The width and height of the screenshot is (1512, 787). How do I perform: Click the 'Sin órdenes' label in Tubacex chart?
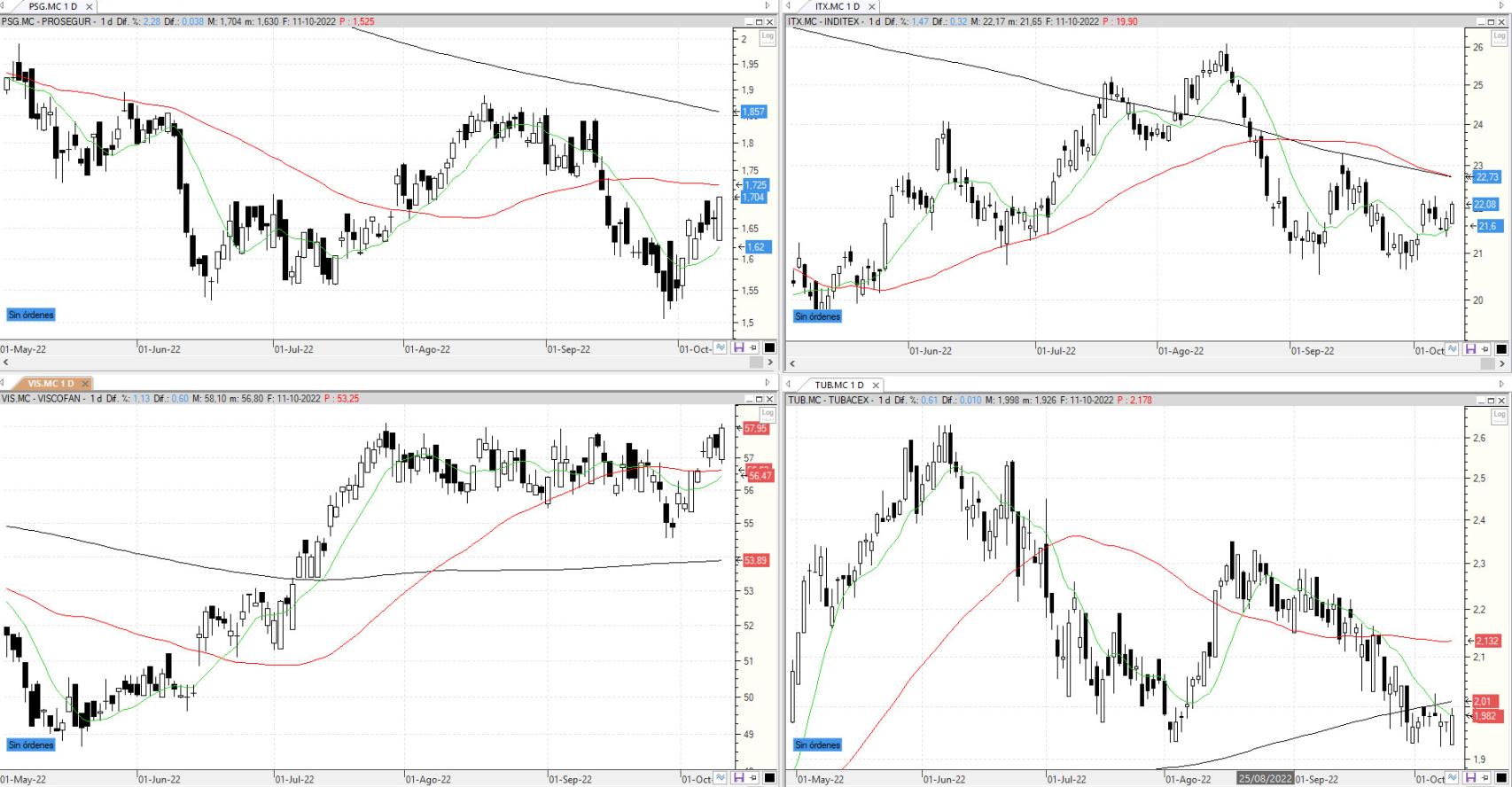click(x=817, y=744)
